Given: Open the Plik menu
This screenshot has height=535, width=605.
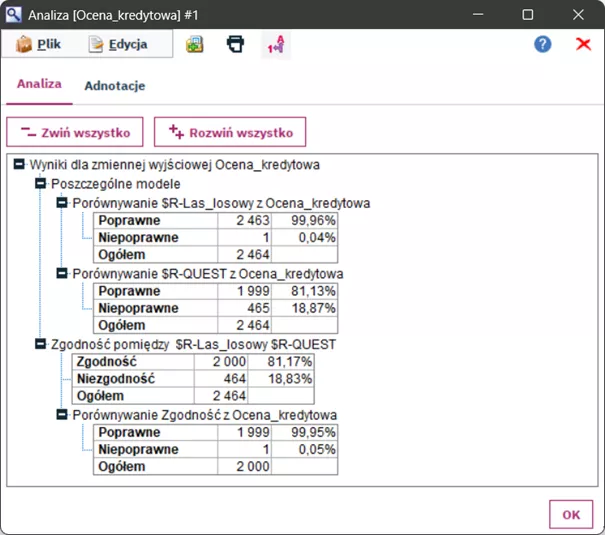Looking at the screenshot, I should click(x=39, y=44).
